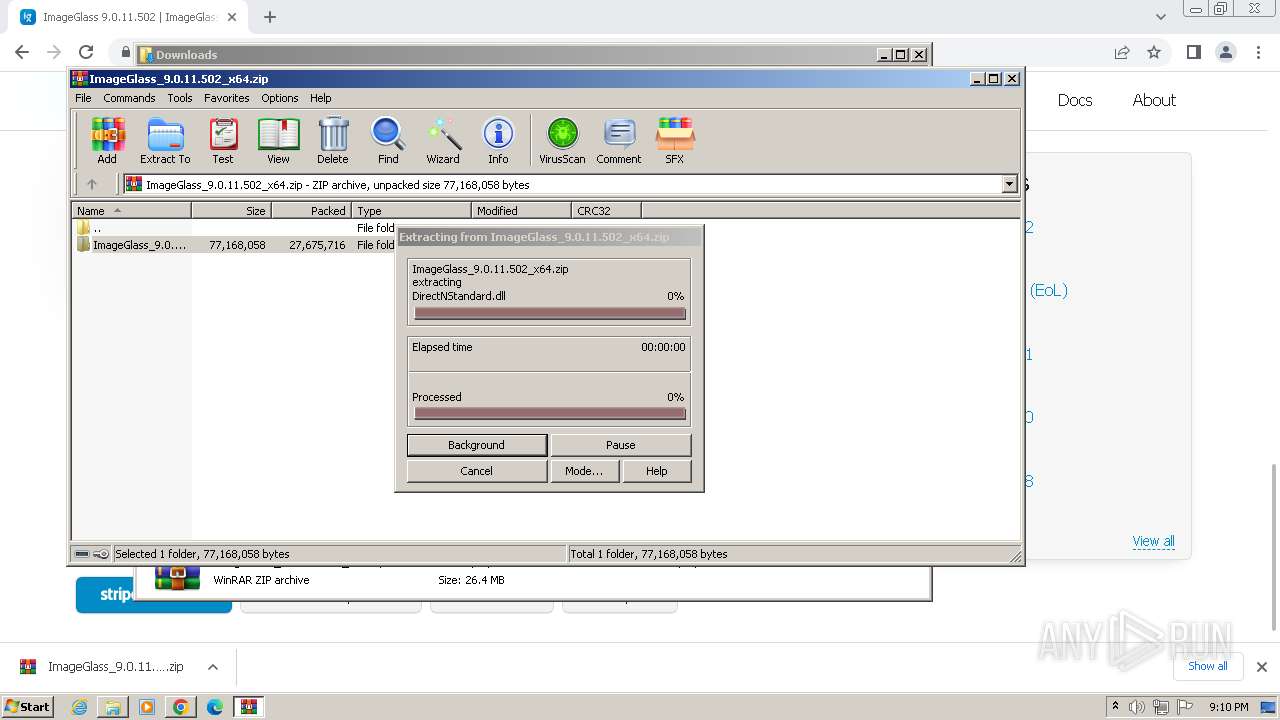Close the downloads bar
This screenshot has height=720, width=1280.
pos(1261,667)
